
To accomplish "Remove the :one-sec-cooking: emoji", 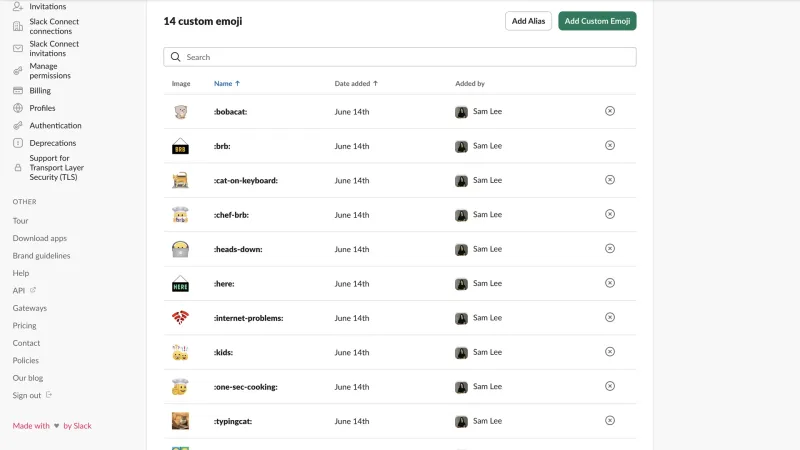I will (x=610, y=386).
